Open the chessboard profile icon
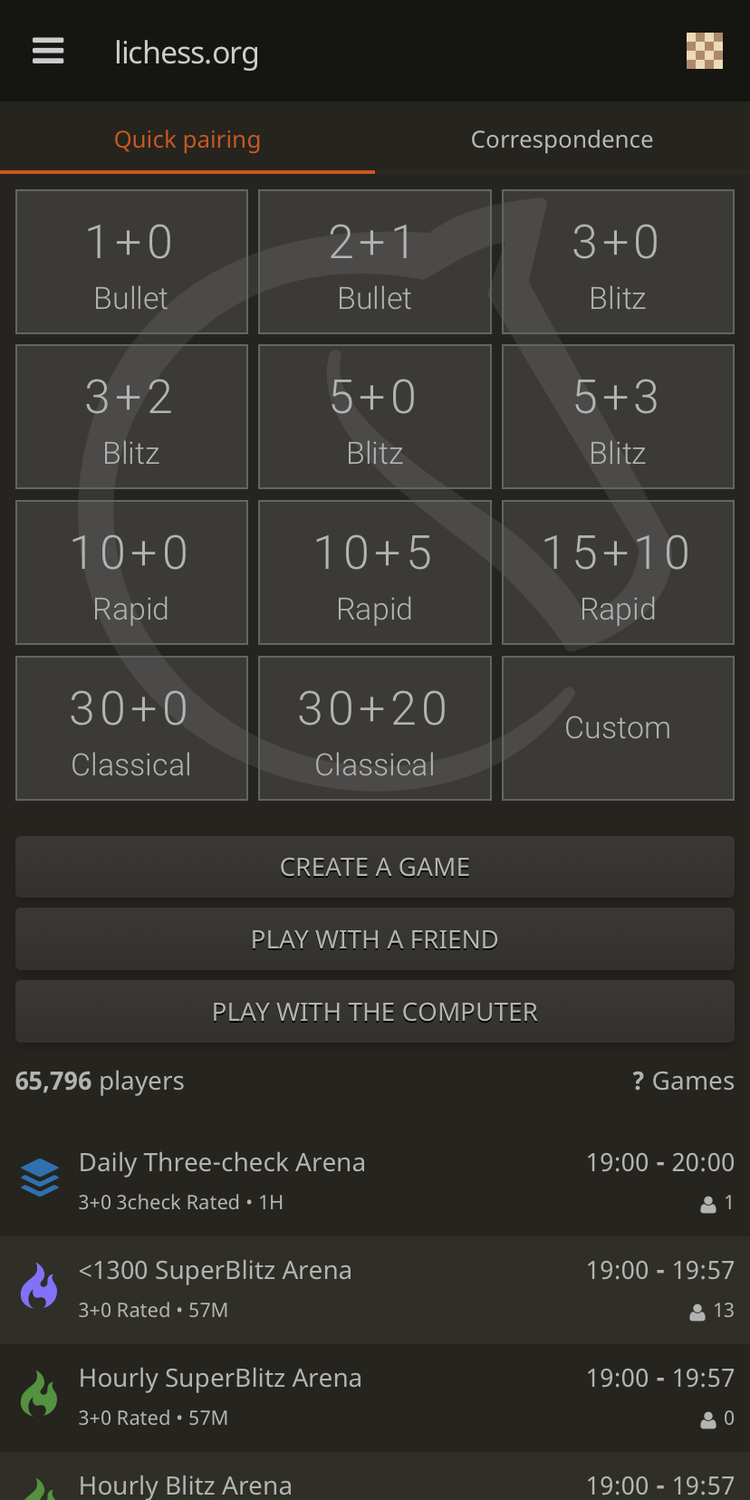Image resolution: width=750 pixels, height=1500 pixels. click(x=704, y=51)
